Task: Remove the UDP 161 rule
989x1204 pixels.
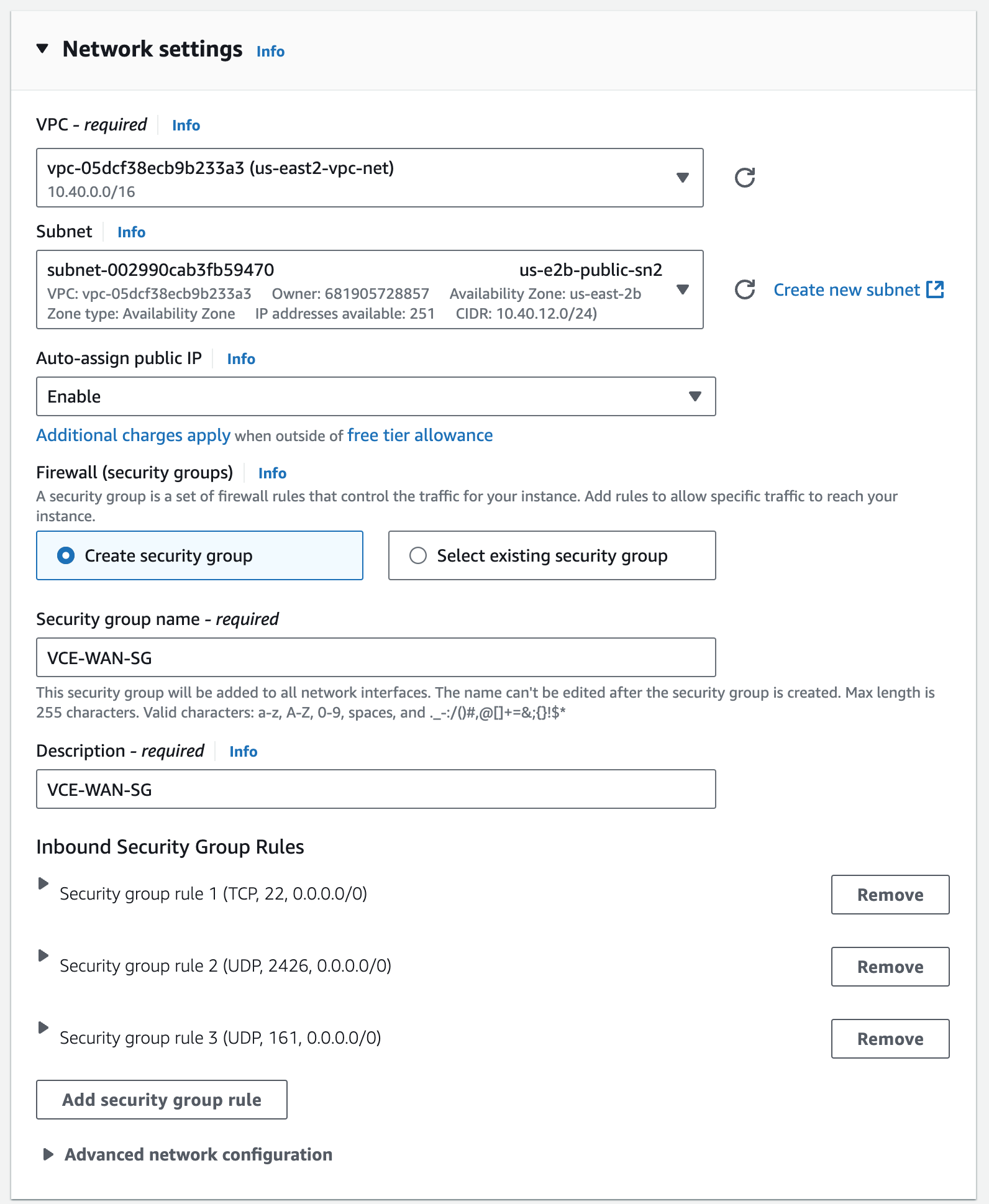Action: (x=890, y=1039)
